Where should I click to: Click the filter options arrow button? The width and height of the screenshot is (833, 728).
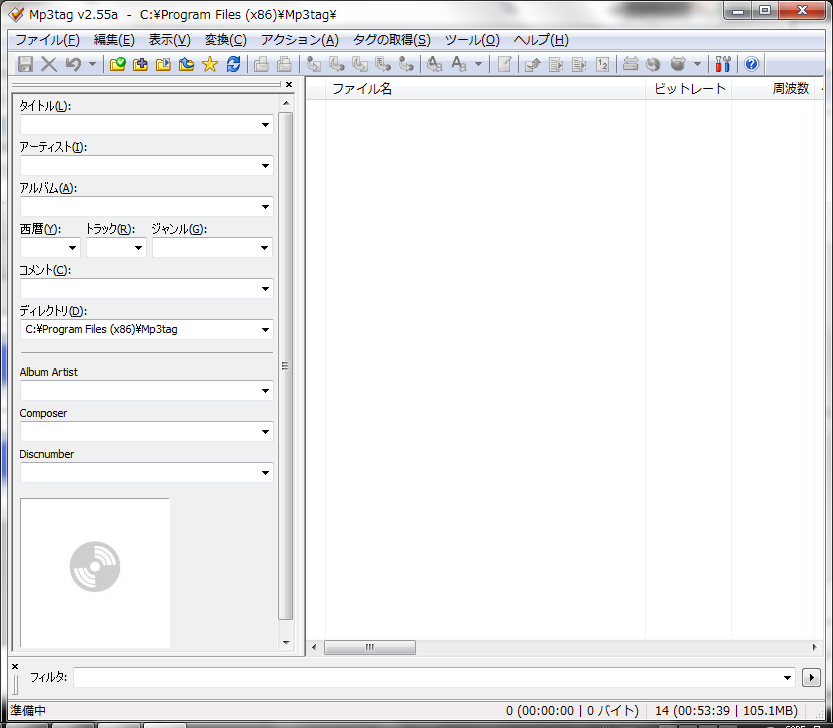(x=811, y=678)
